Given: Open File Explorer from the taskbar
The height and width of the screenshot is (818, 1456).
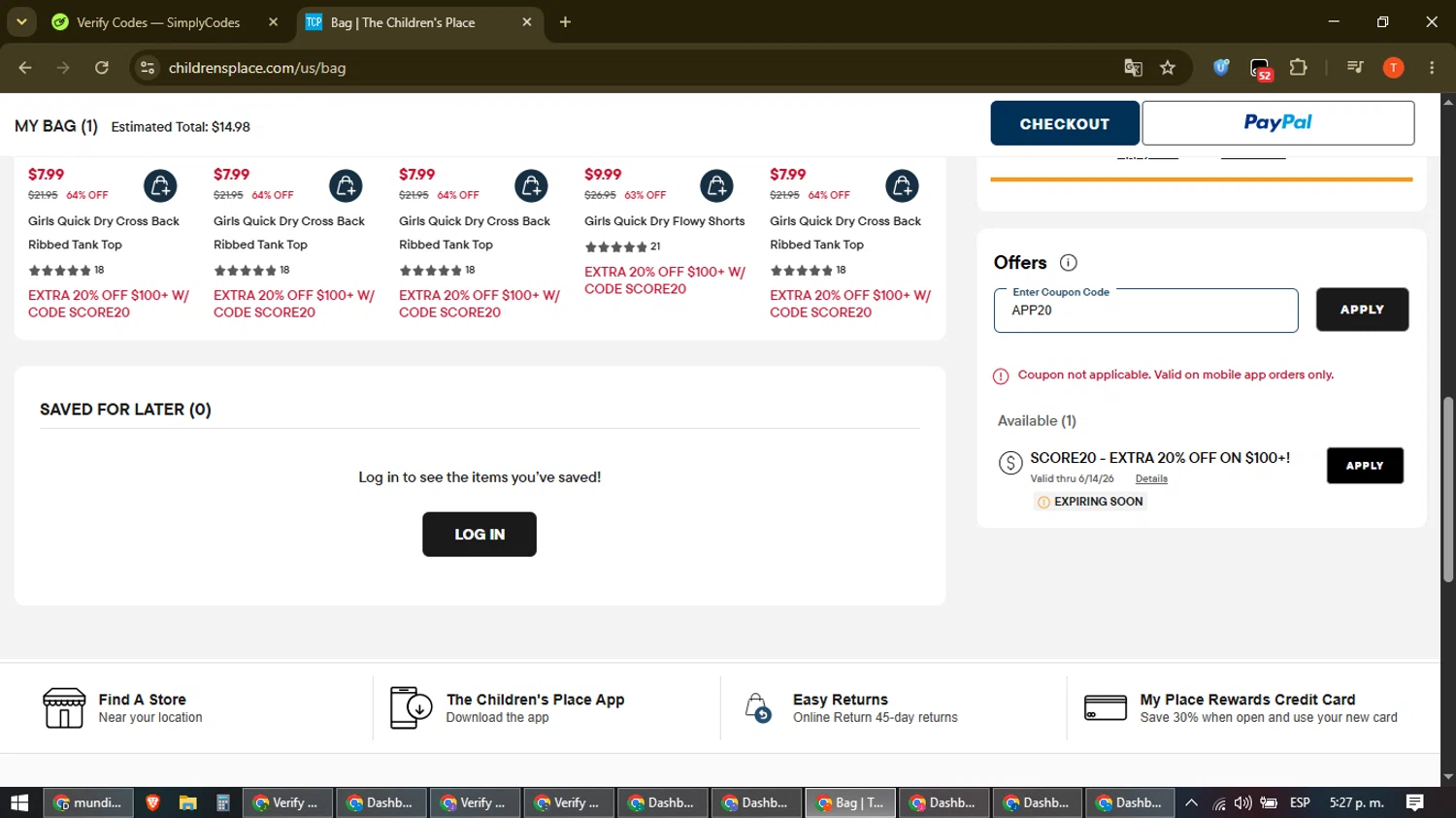Looking at the screenshot, I should click(x=187, y=802).
